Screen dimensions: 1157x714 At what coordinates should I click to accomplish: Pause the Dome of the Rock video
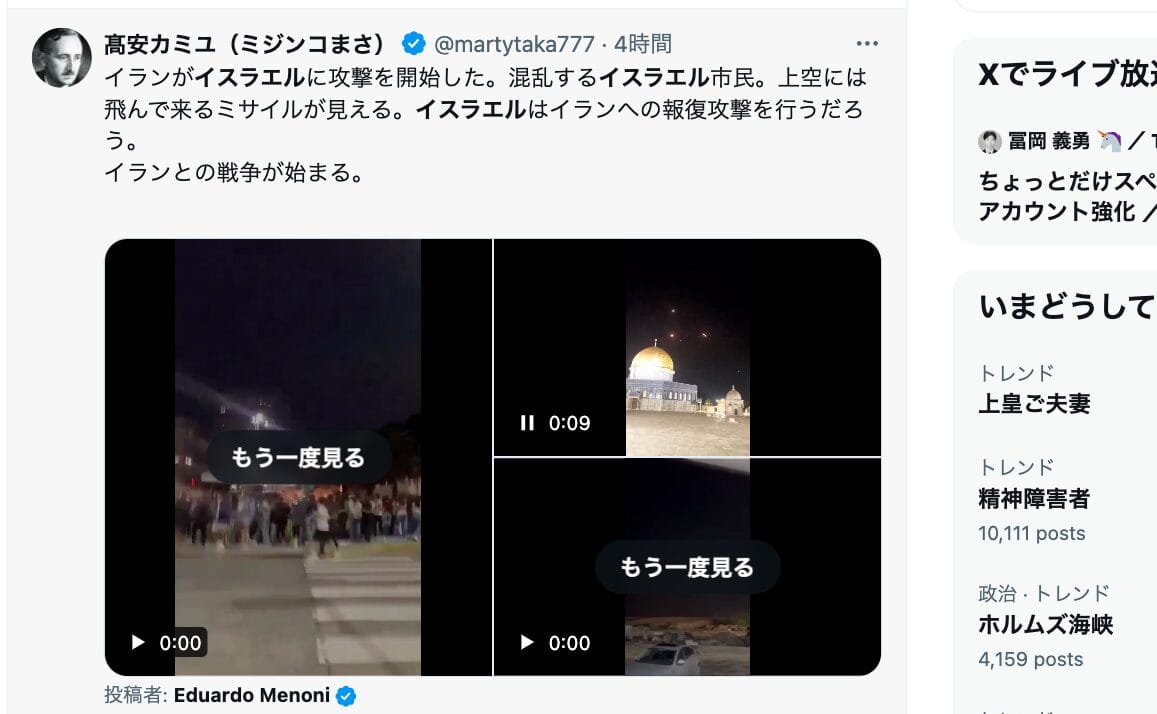coord(527,423)
